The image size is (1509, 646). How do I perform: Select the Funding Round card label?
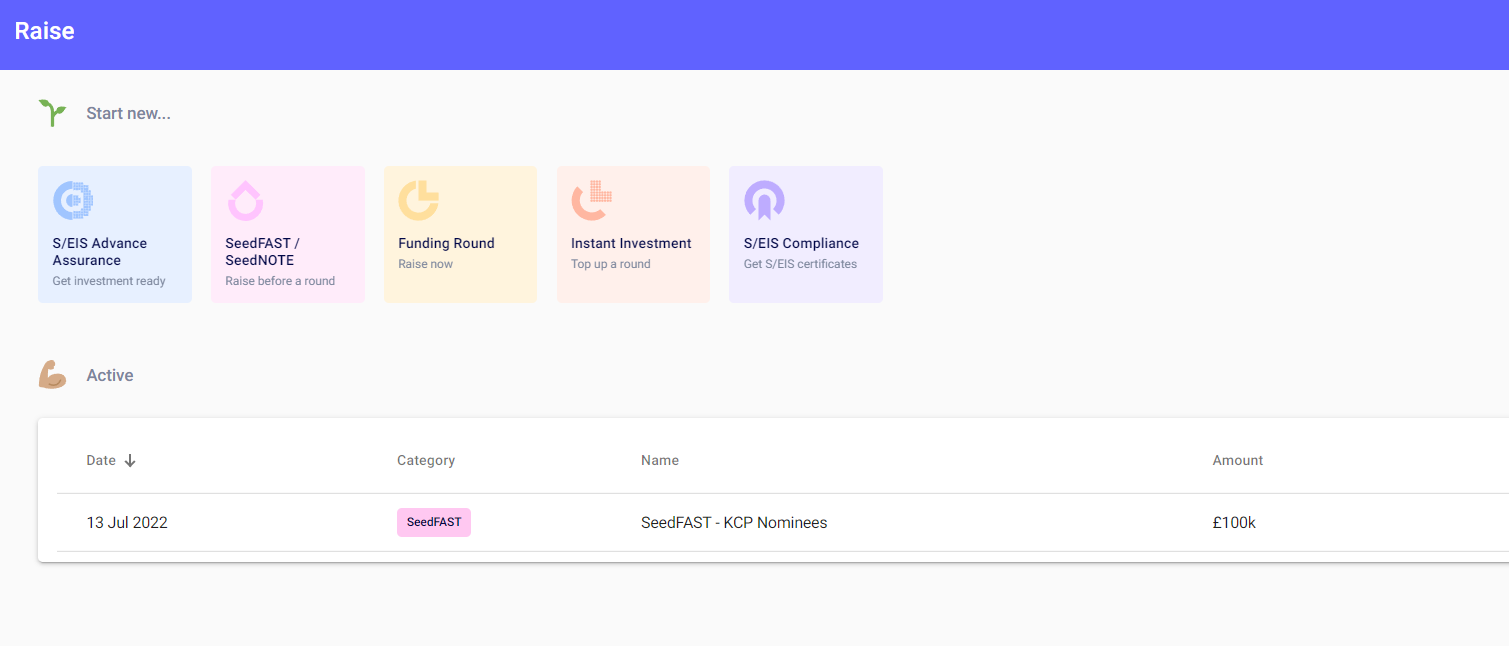446,243
